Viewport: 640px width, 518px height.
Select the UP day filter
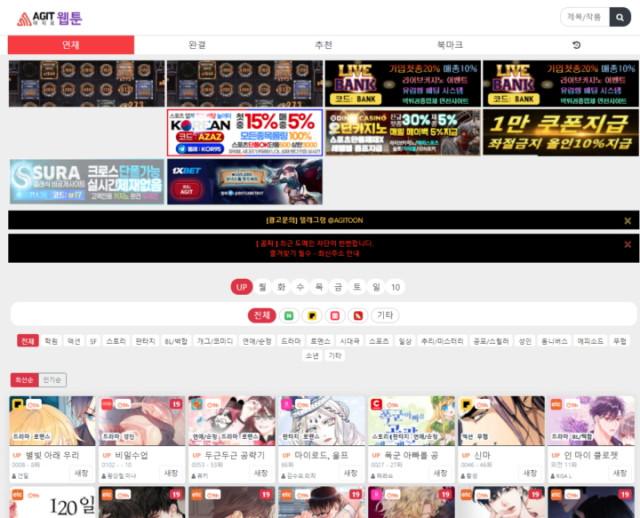click(241, 287)
